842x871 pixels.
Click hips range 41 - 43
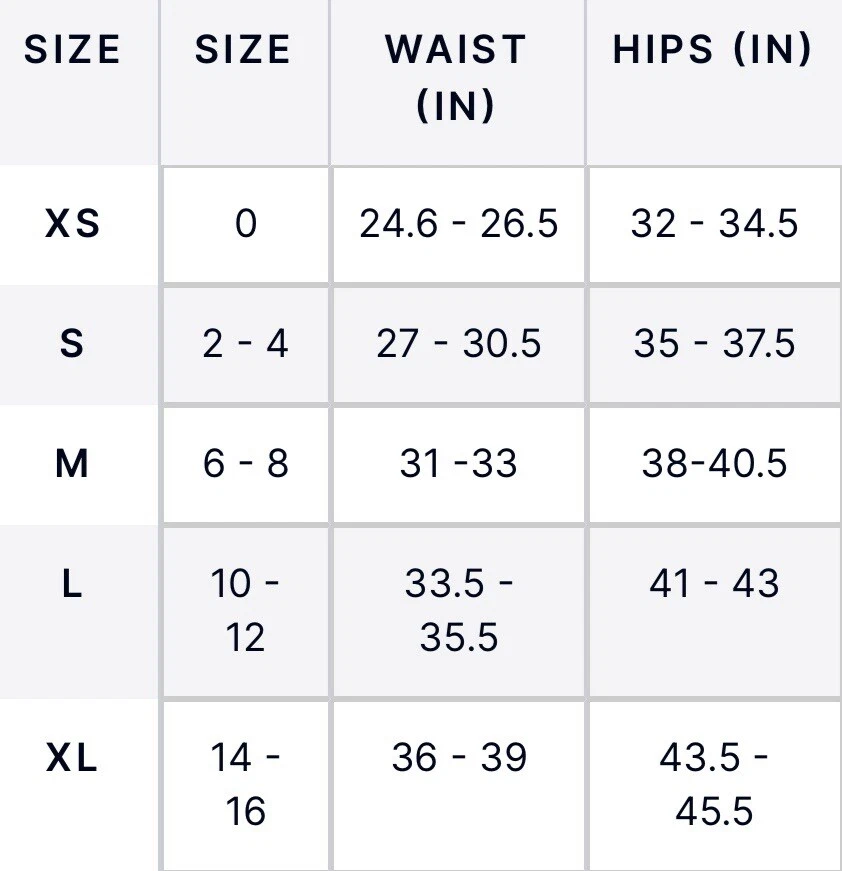(714, 584)
